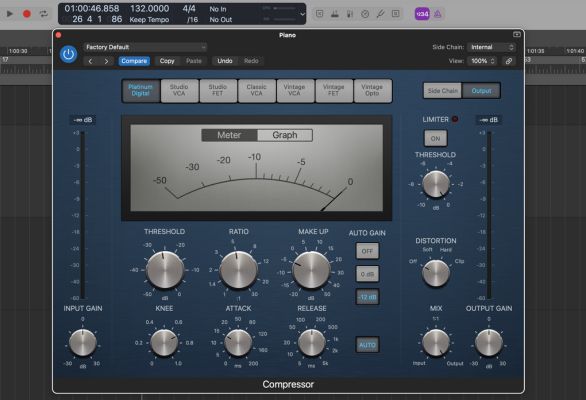Show the Graph display view
Screen dimensions: 586x400
(x=285, y=135)
